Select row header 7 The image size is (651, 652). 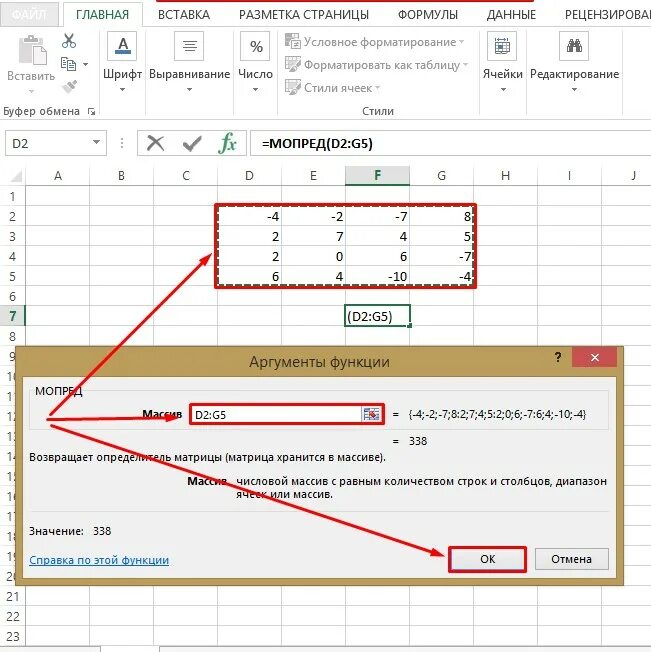(12, 316)
